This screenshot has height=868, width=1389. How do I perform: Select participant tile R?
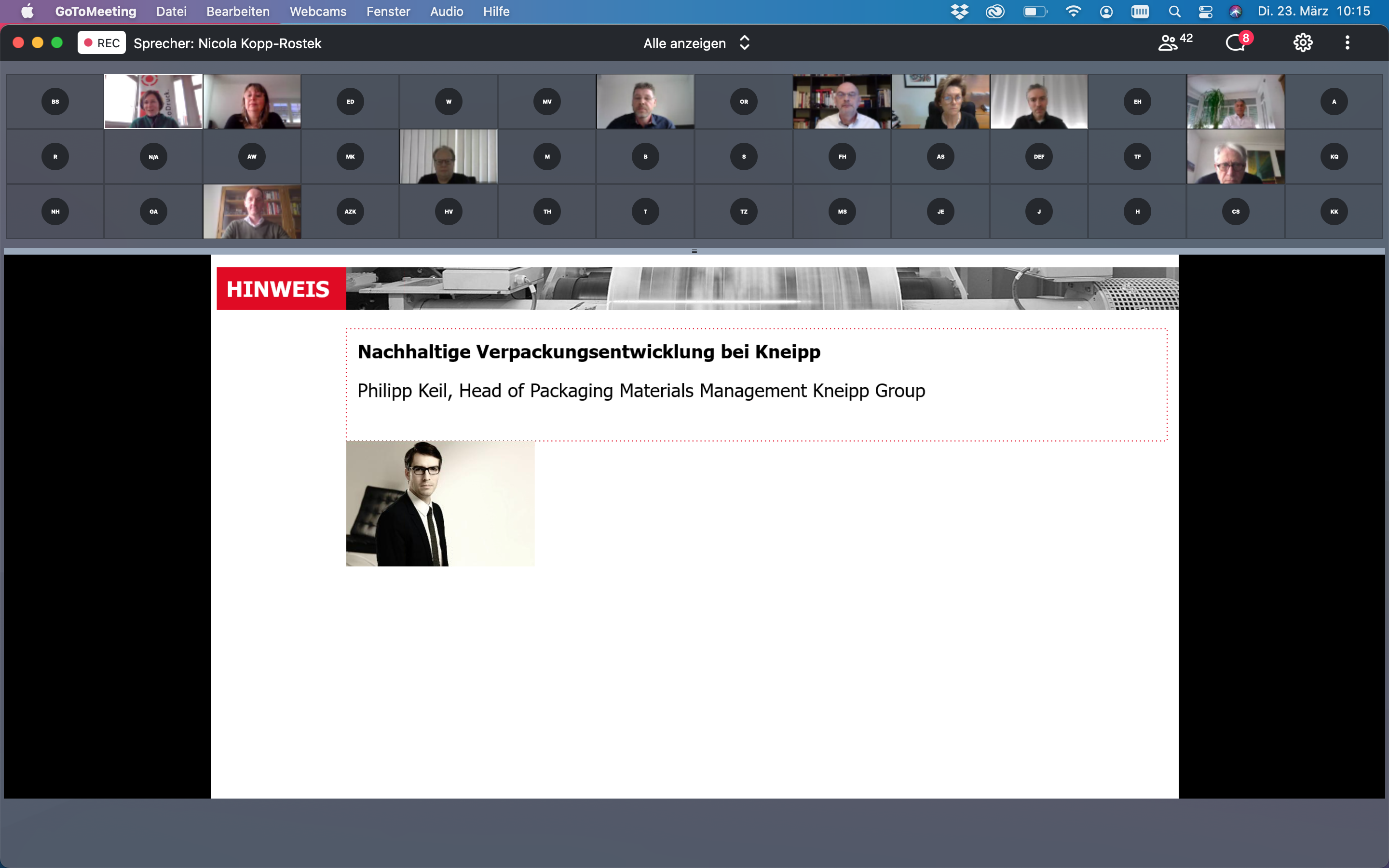pos(55,157)
